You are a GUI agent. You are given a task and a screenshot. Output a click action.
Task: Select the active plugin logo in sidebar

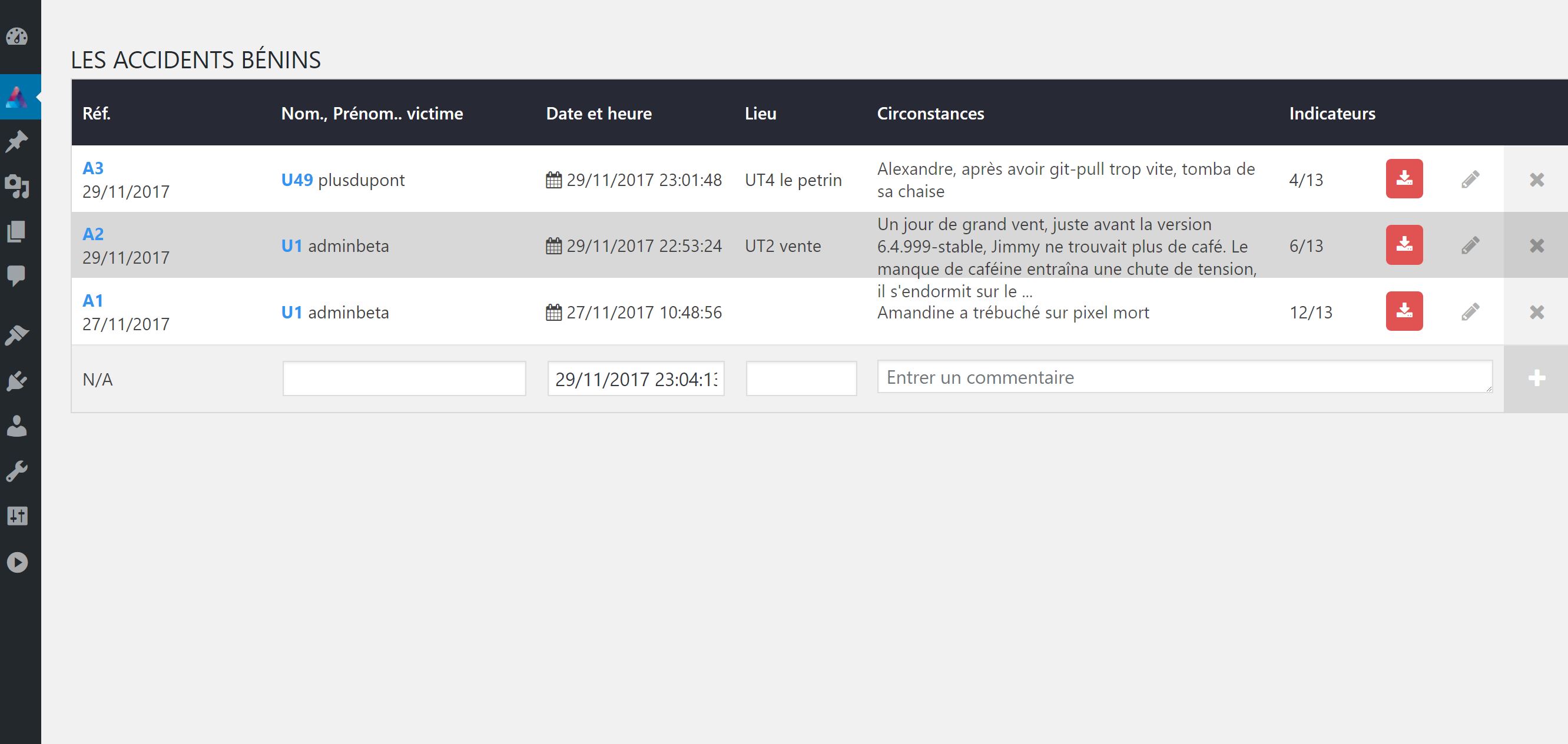[x=17, y=96]
